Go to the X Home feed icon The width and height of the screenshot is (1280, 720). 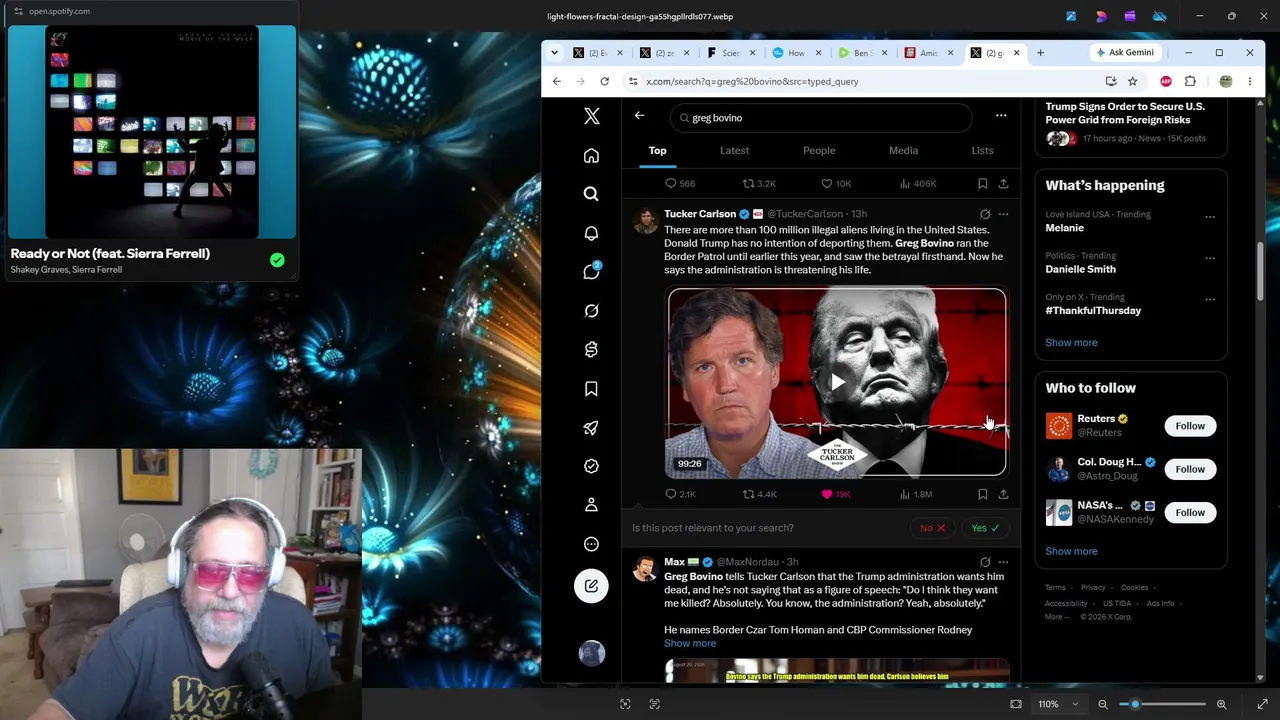click(x=591, y=156)
